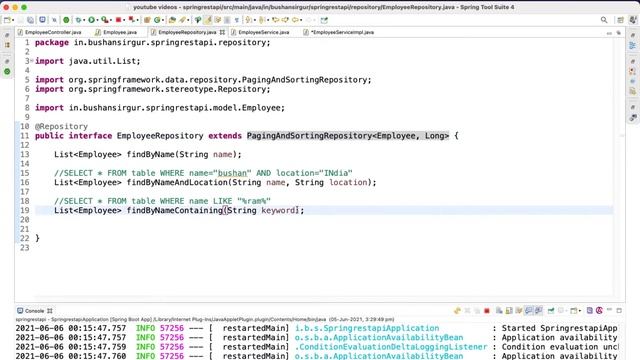Expand the dropdown beside the red Stop icon
The image size is (640, 360).
124,20
